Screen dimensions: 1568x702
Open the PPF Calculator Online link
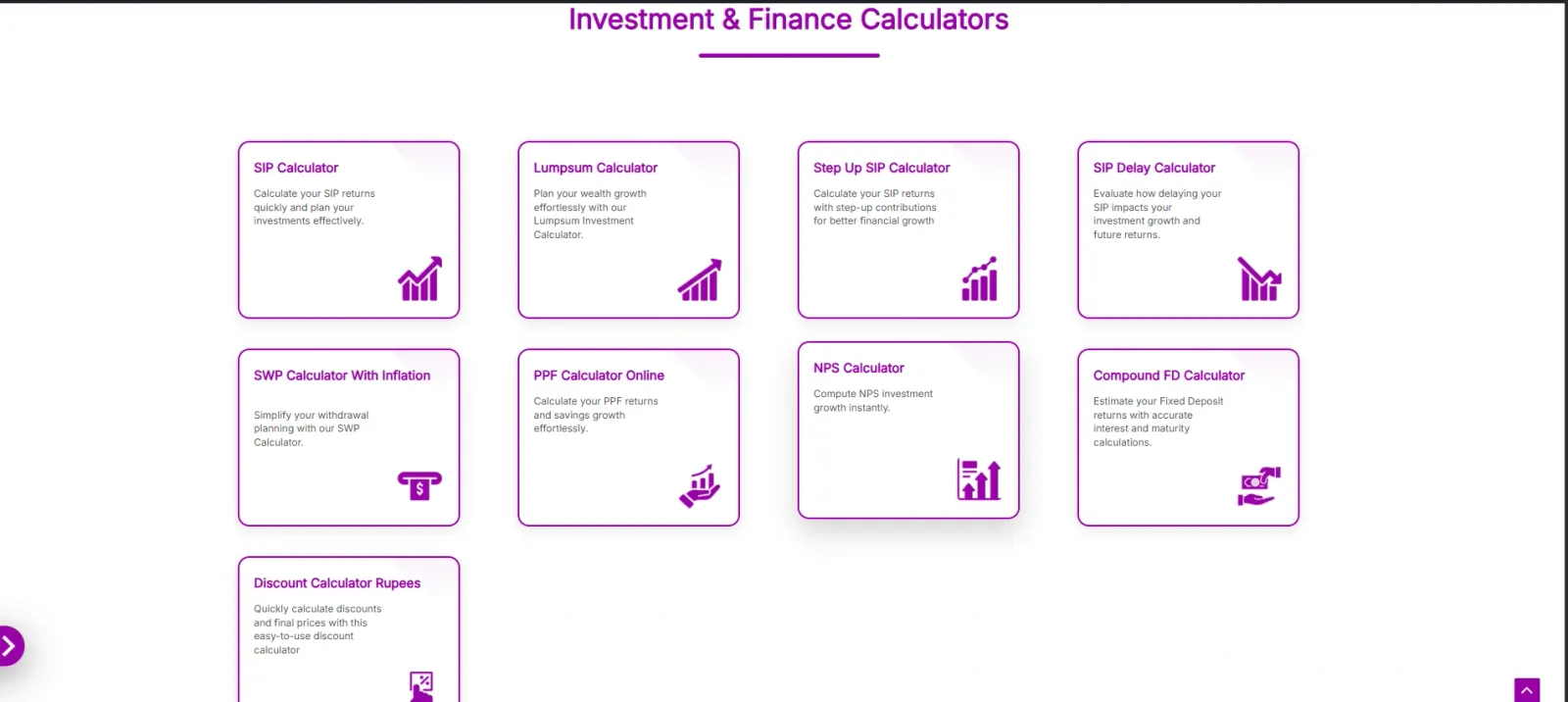[x=599, y=376]
